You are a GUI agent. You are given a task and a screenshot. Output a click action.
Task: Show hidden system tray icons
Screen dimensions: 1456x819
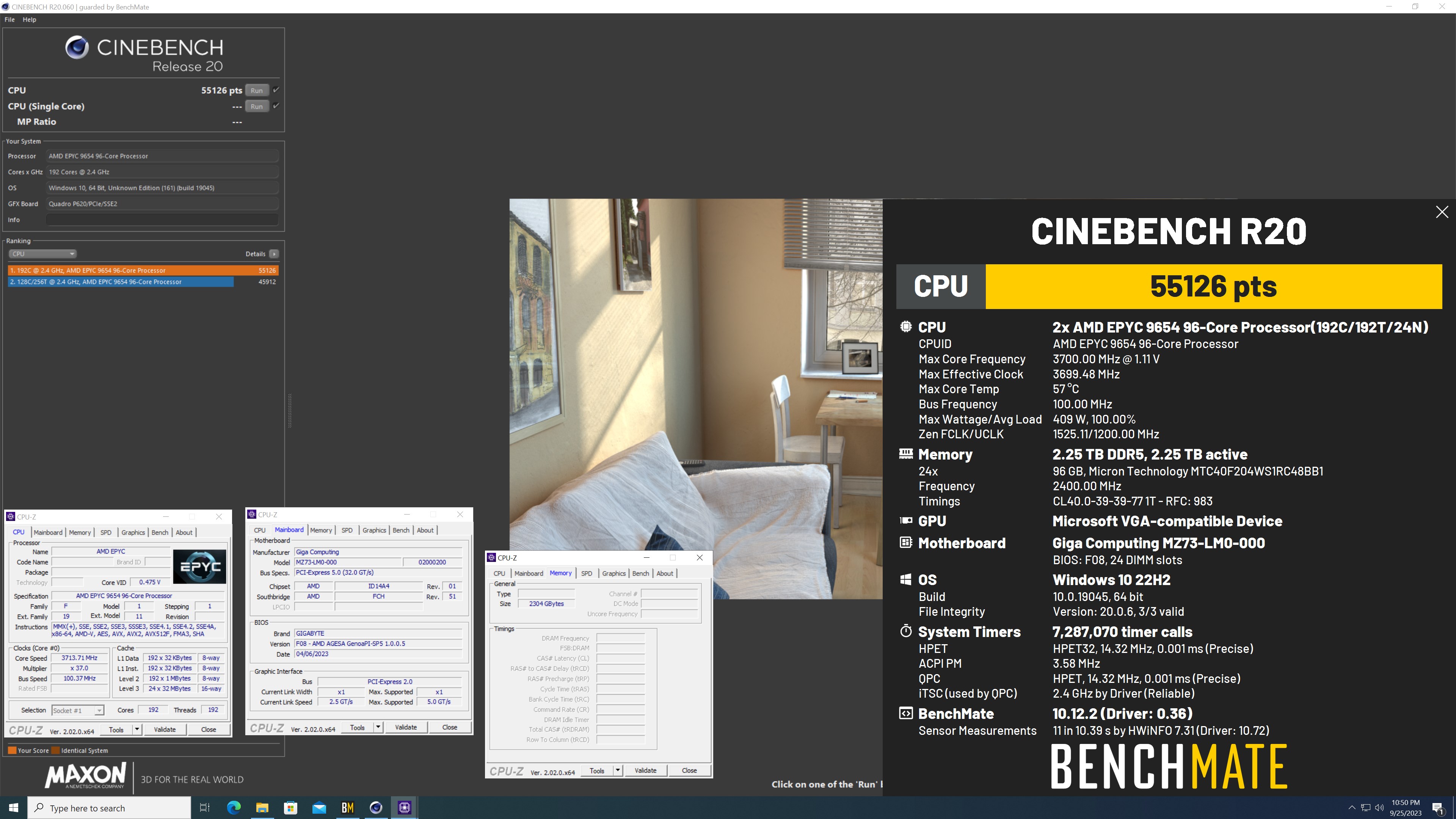click(x=1352, y=808)
